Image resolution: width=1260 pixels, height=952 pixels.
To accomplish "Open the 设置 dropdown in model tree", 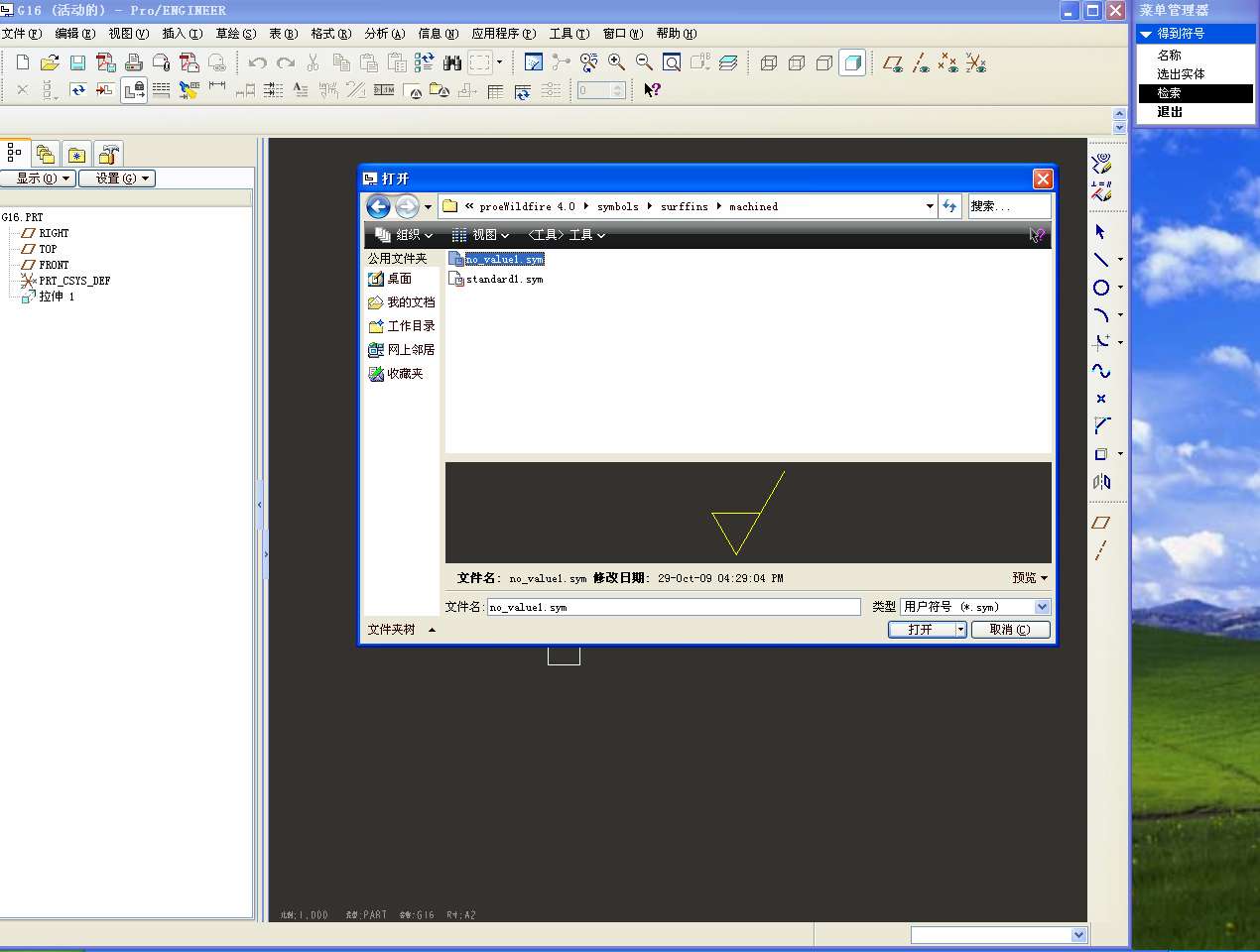I will pos(117,178).
